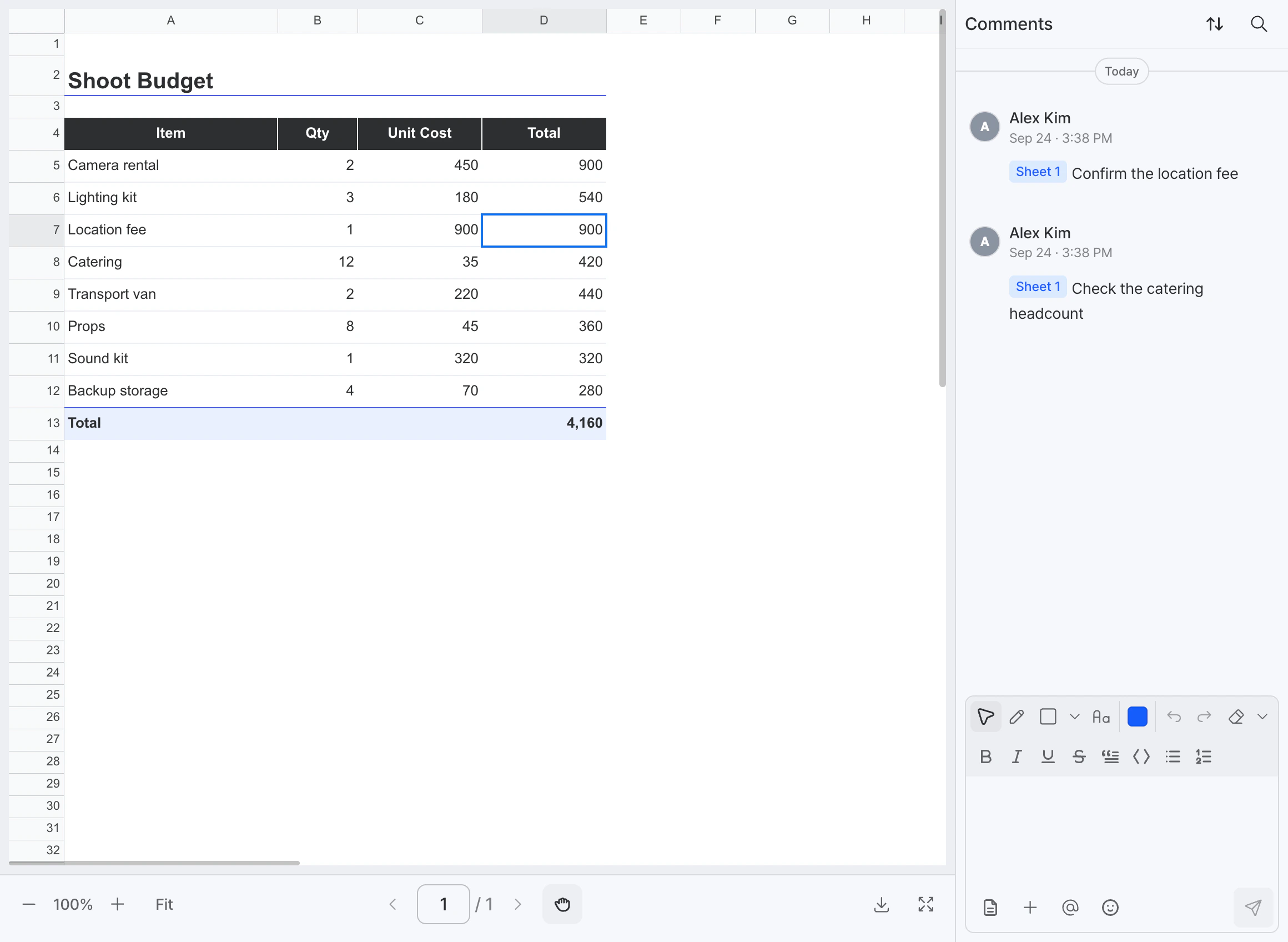Mention someone with the @ icon
The height and width of the screenshot is (942, 1288).
coord(1070,907)
